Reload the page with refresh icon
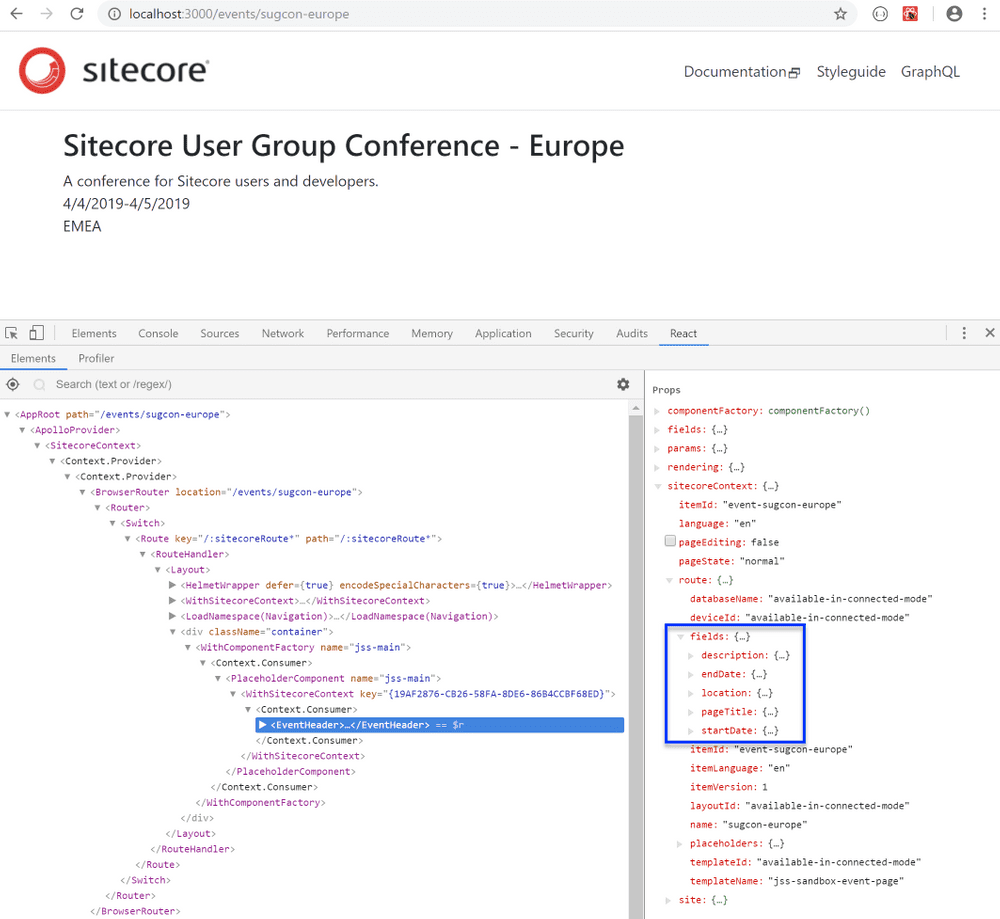 pyautogui.click(x=77, y=13)
